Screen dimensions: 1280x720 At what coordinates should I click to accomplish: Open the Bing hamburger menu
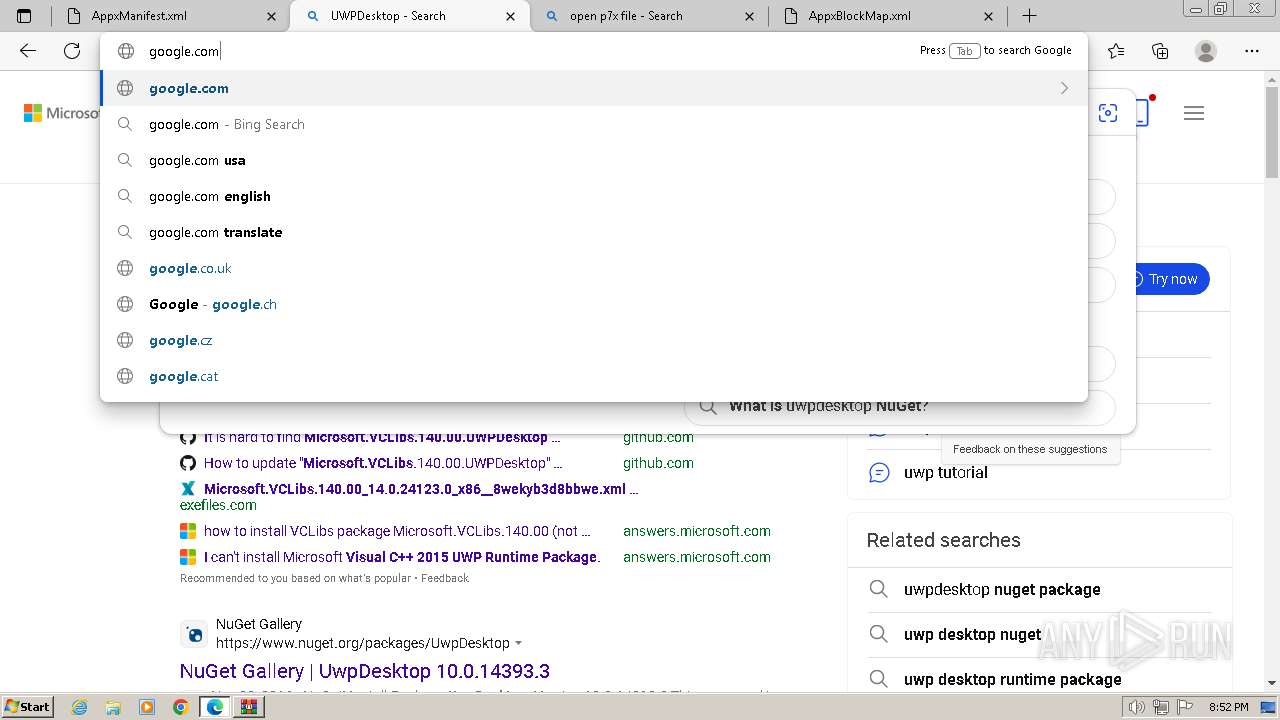point(1194,113)
